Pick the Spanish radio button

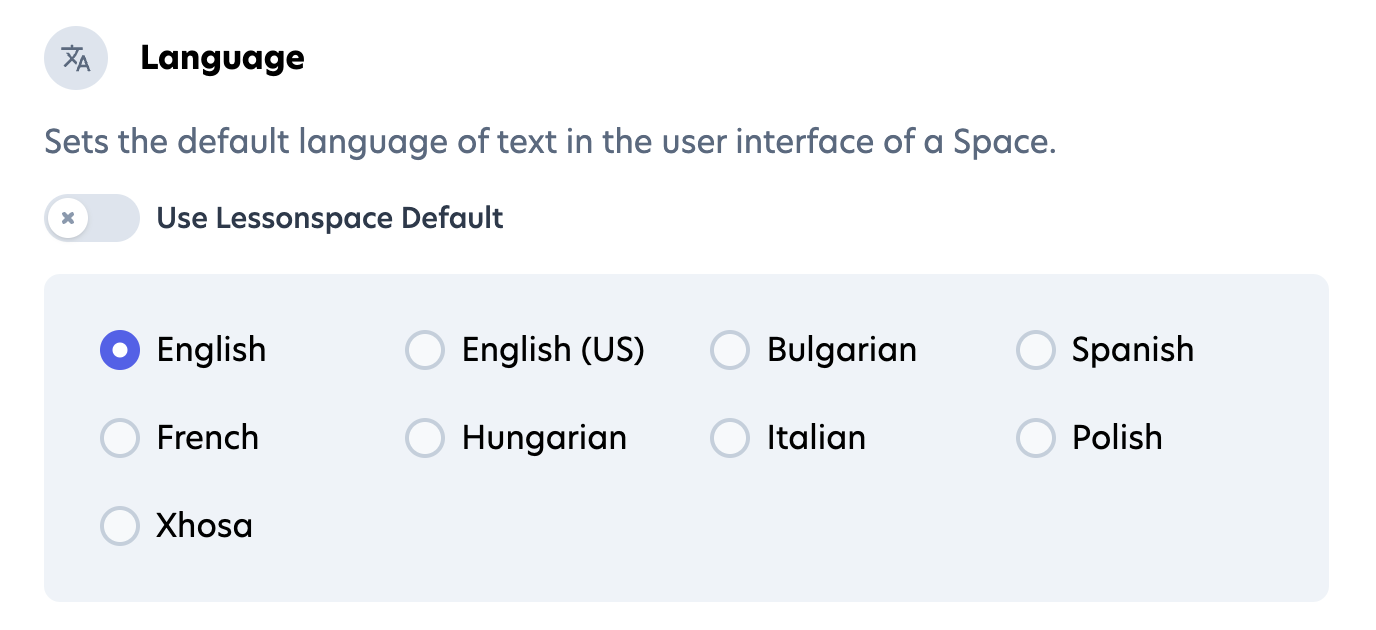point(1036,350)
